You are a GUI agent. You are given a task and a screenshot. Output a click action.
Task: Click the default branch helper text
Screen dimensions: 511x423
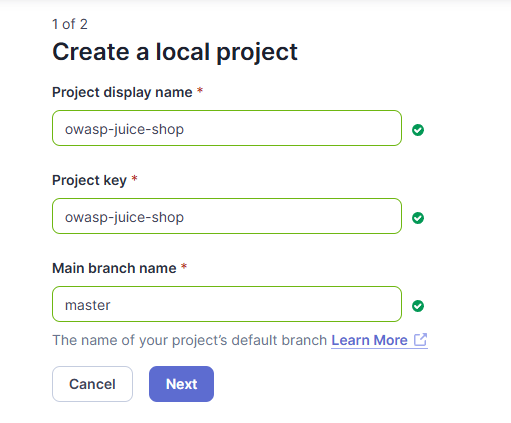[x=190, y=340]
